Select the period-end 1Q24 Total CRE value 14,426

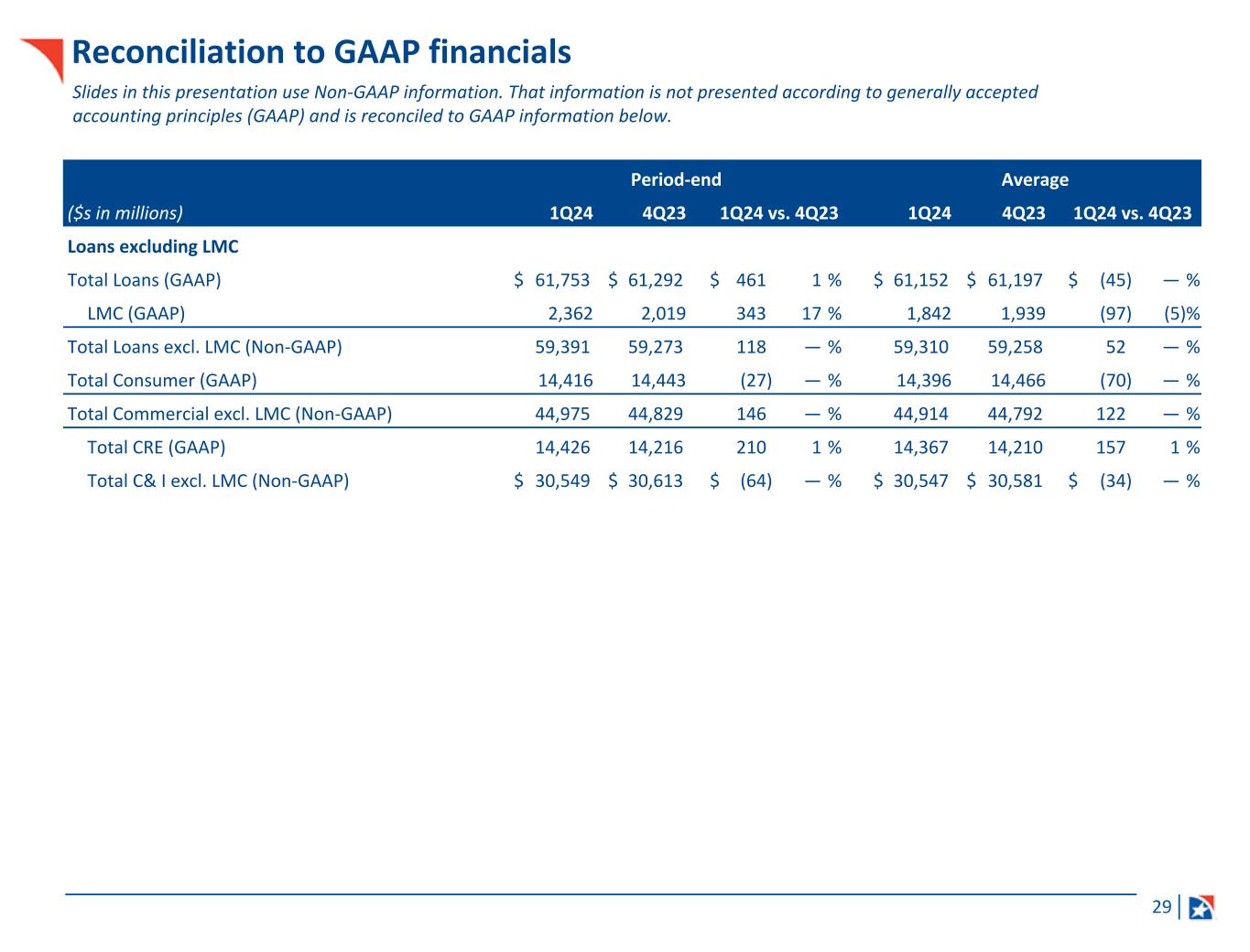click(562, 447)
